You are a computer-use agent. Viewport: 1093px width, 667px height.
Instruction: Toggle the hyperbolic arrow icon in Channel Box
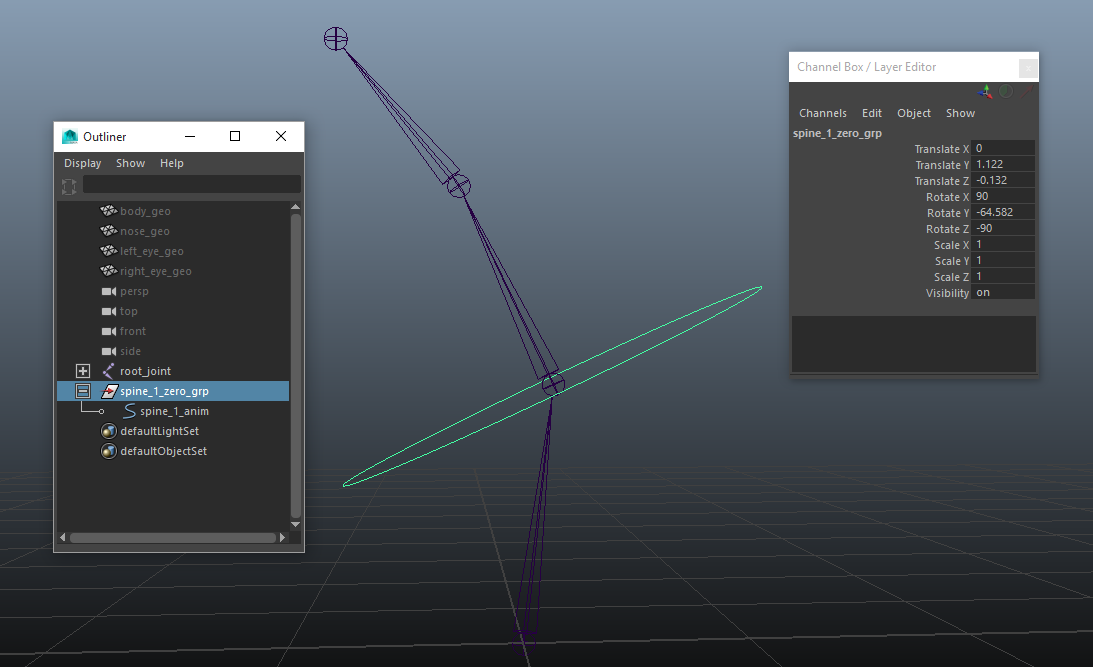tap(1026, 91)
